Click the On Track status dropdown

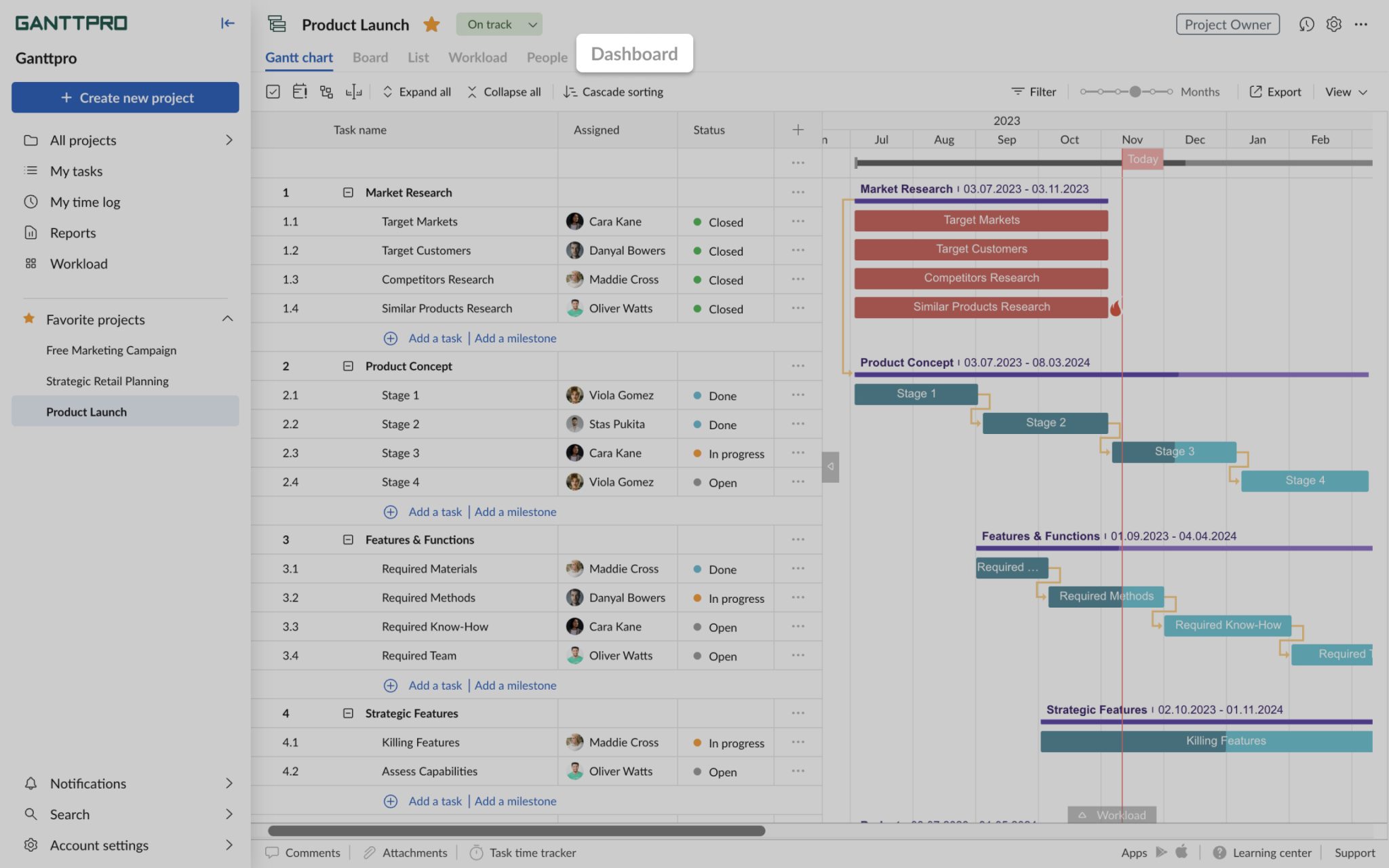(499, 24)
